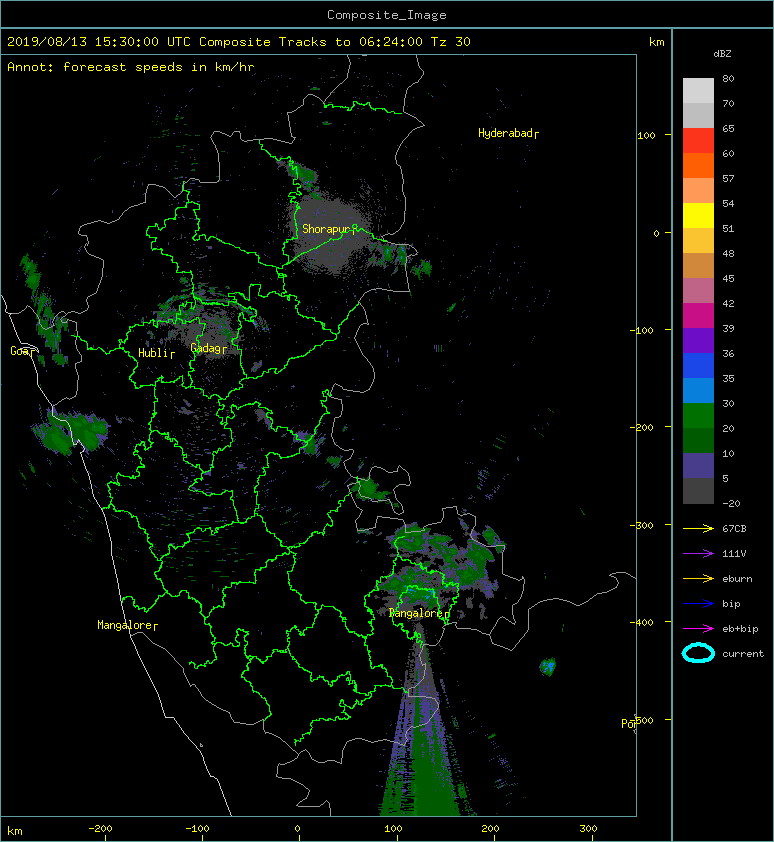Click the x-axis tick label -200
This screenshot has width=774, height=842.
point(100,829)
